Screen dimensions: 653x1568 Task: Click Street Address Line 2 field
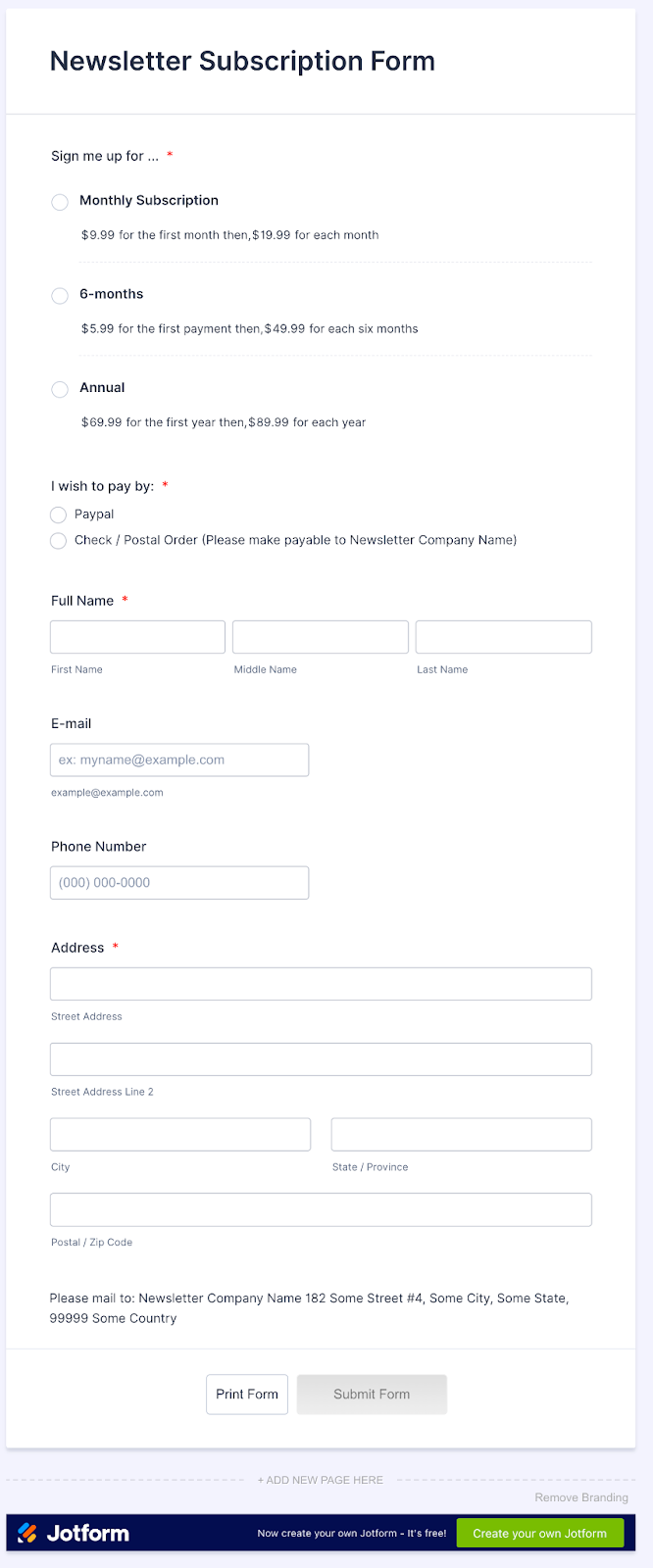[x=321, y=1059]
